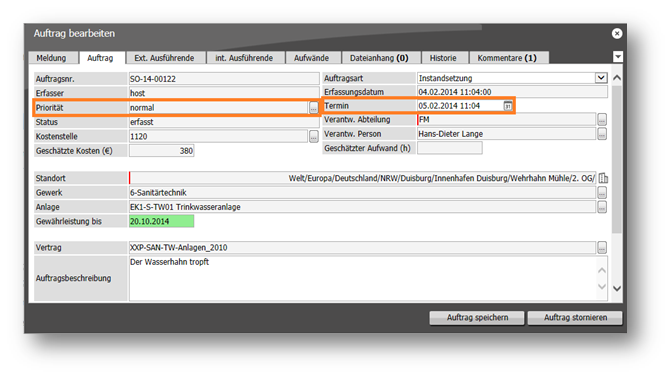Click the Kostenstelle field 1120

tap(218, 136)
